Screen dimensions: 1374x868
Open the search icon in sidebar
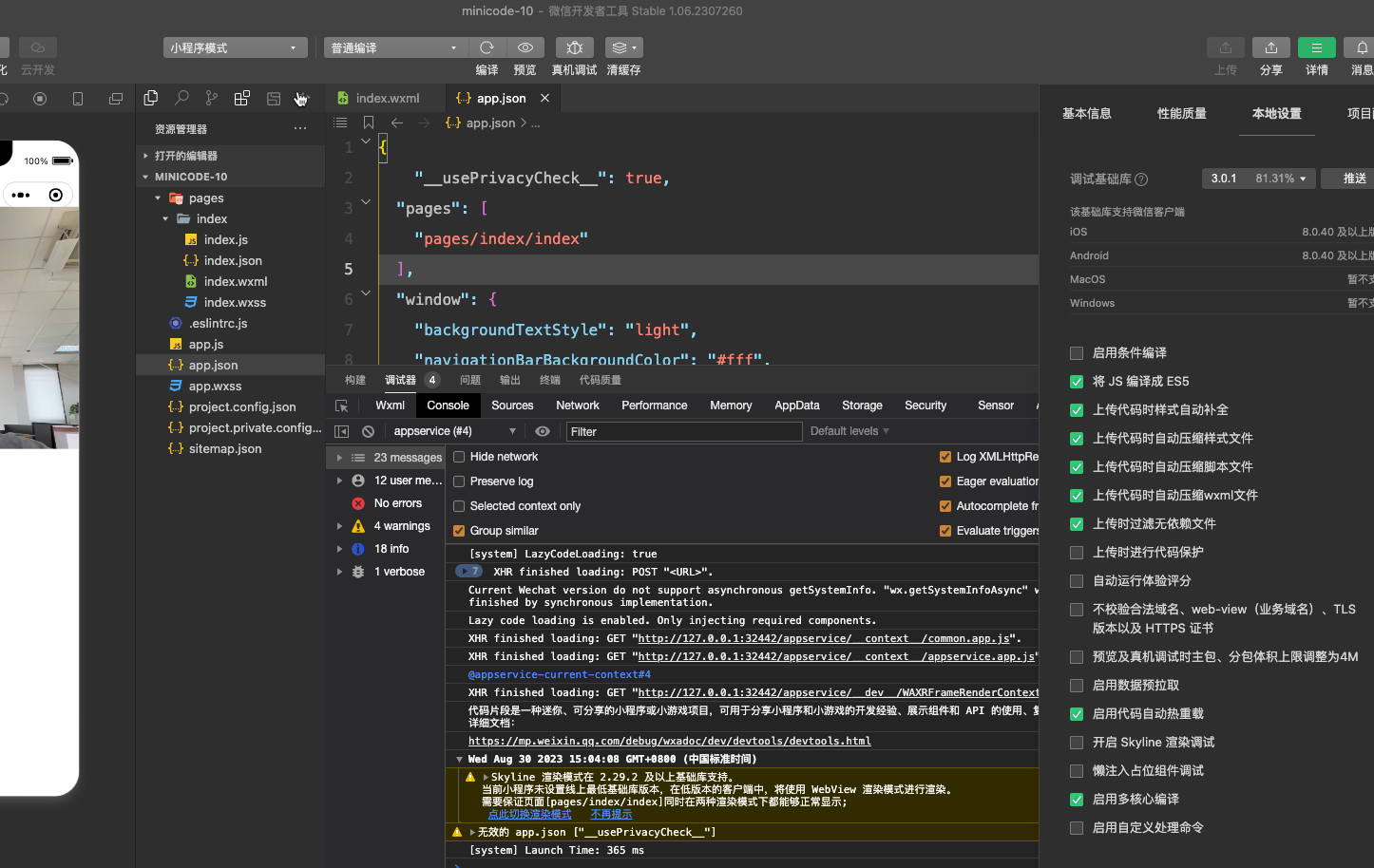pos(181,98)
